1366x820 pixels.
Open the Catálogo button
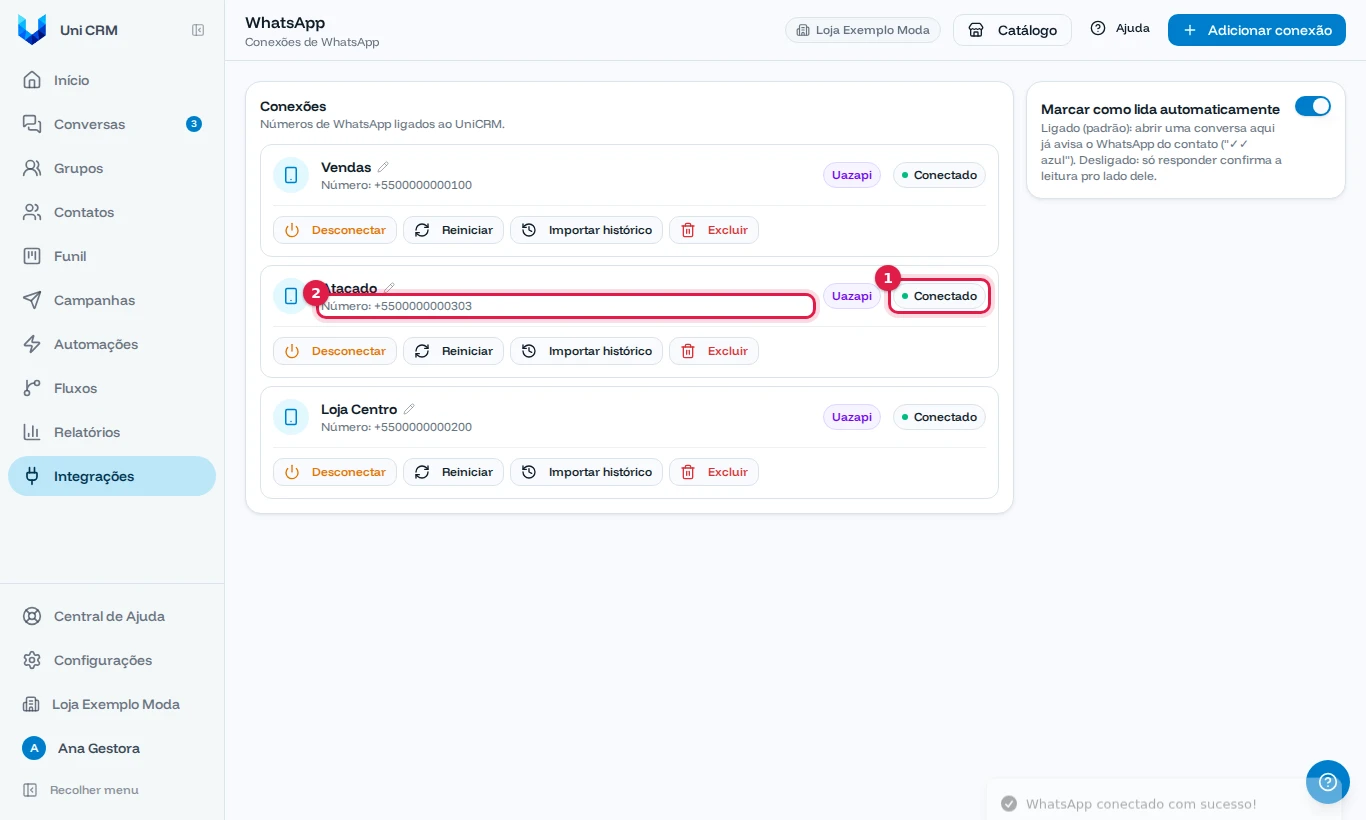[x=1012, y=30]
